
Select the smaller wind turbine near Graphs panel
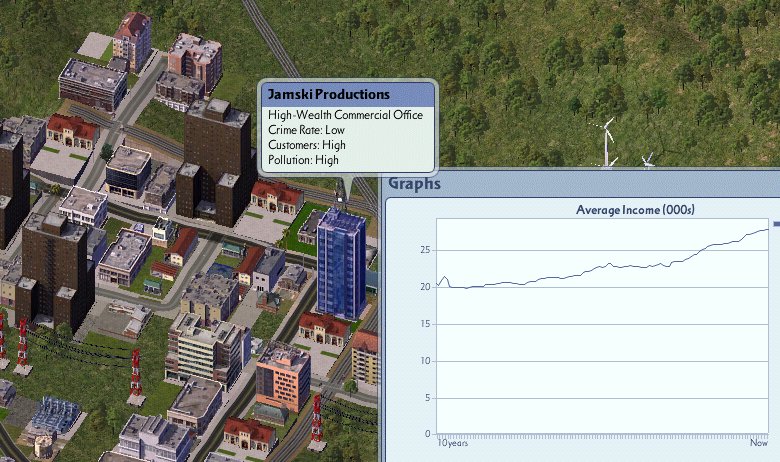pos(648,159)
